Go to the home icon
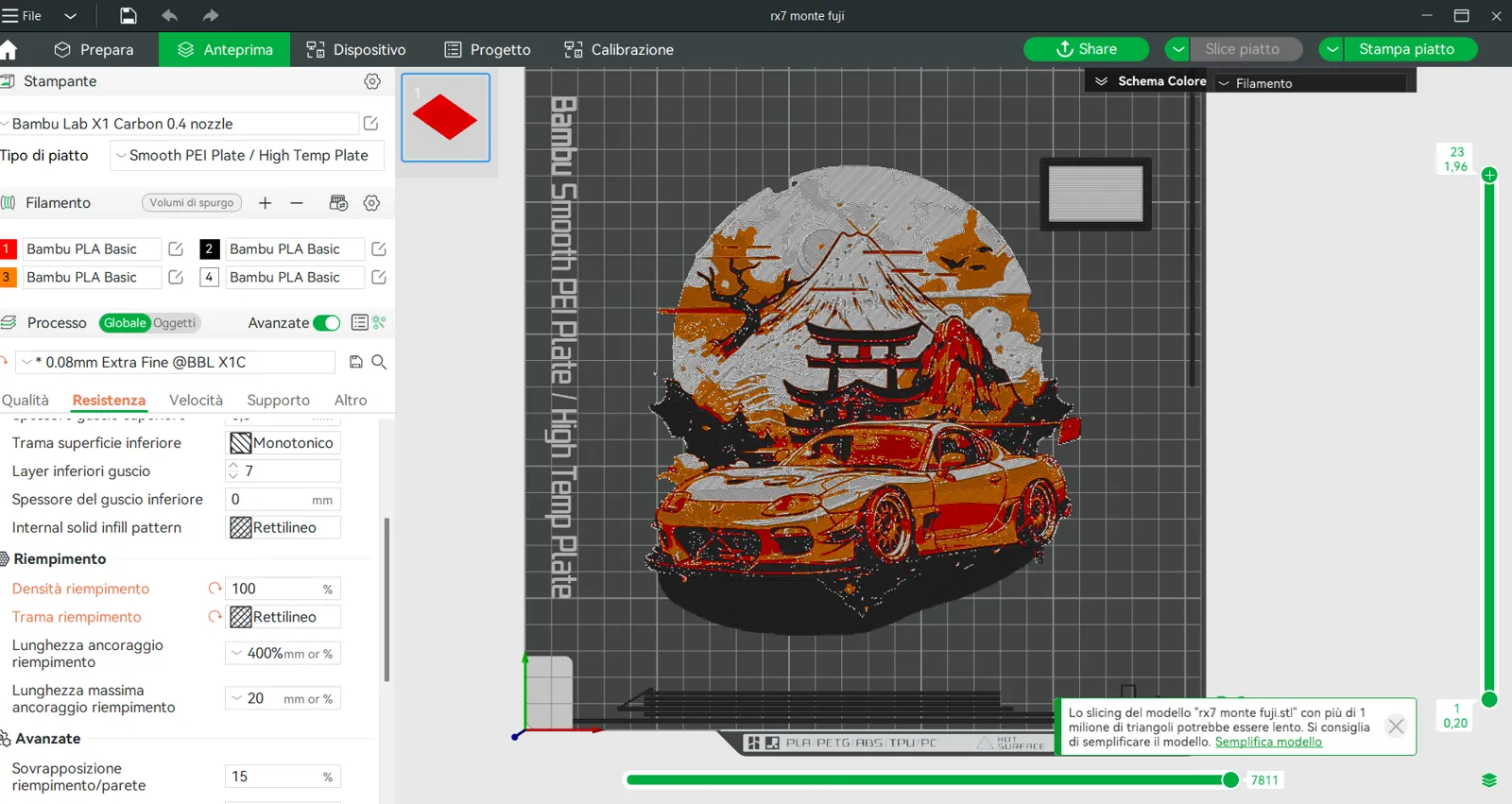 [9, 50]
